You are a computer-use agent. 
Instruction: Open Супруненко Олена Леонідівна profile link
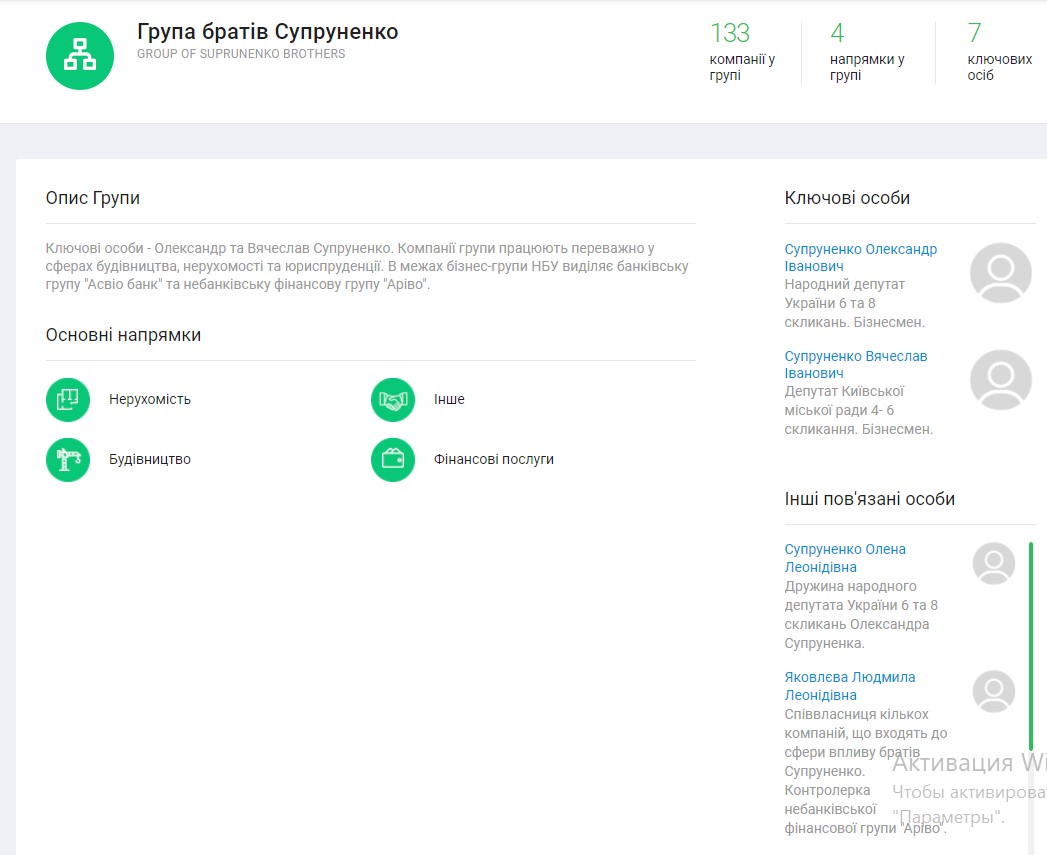(x=845, y=558)
